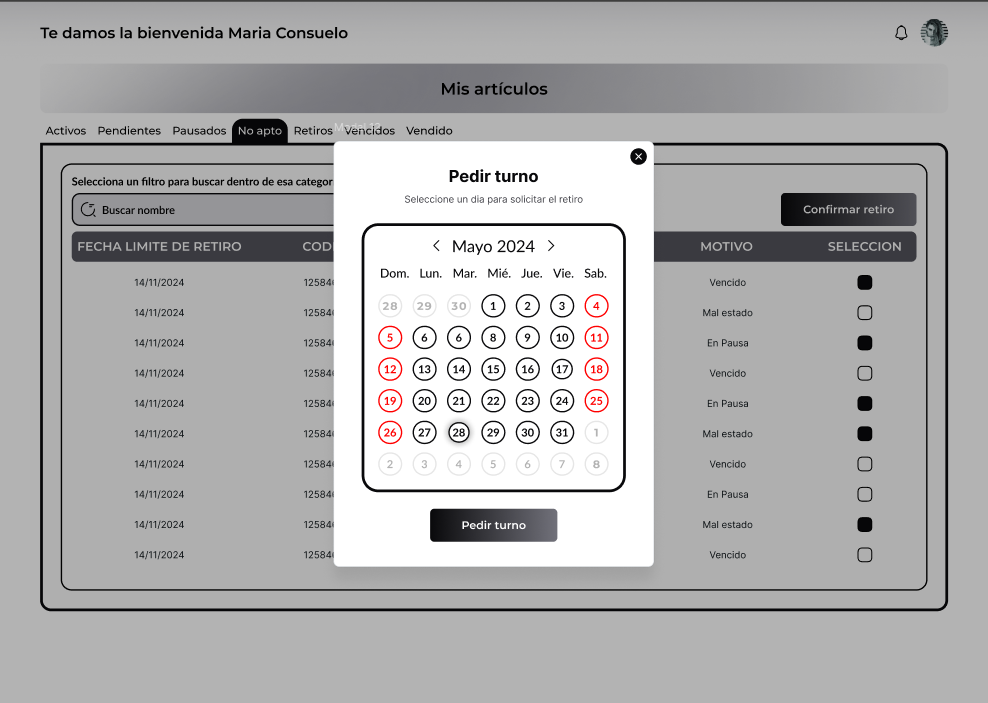
Task: Pick day 16 in the calendar
Action: tap(527, 369)
